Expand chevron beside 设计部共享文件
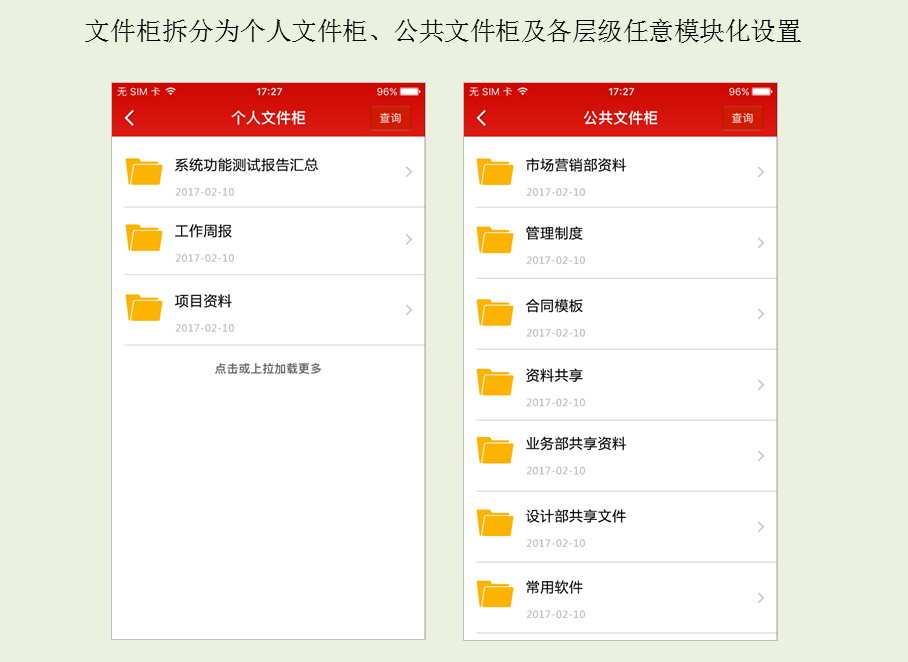908x662 pixels. coord(761,526)
